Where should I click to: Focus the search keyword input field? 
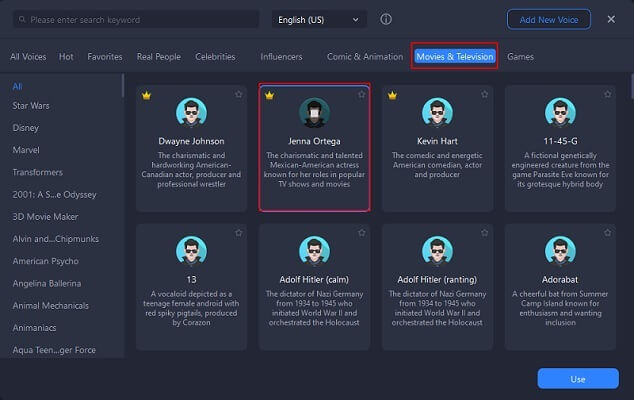(x=136, y=19)
